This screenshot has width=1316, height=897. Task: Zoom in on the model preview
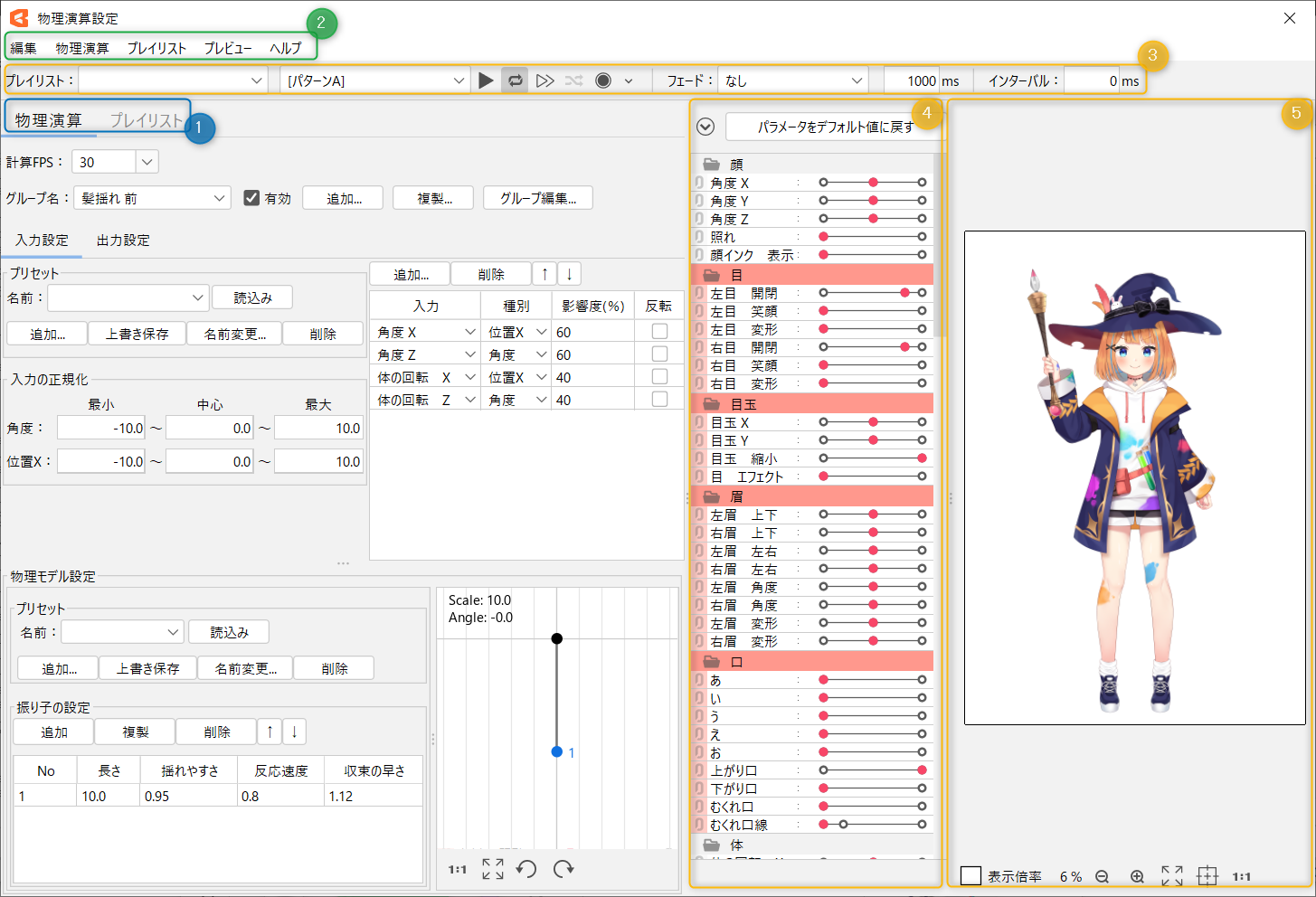coord(1137,876)
